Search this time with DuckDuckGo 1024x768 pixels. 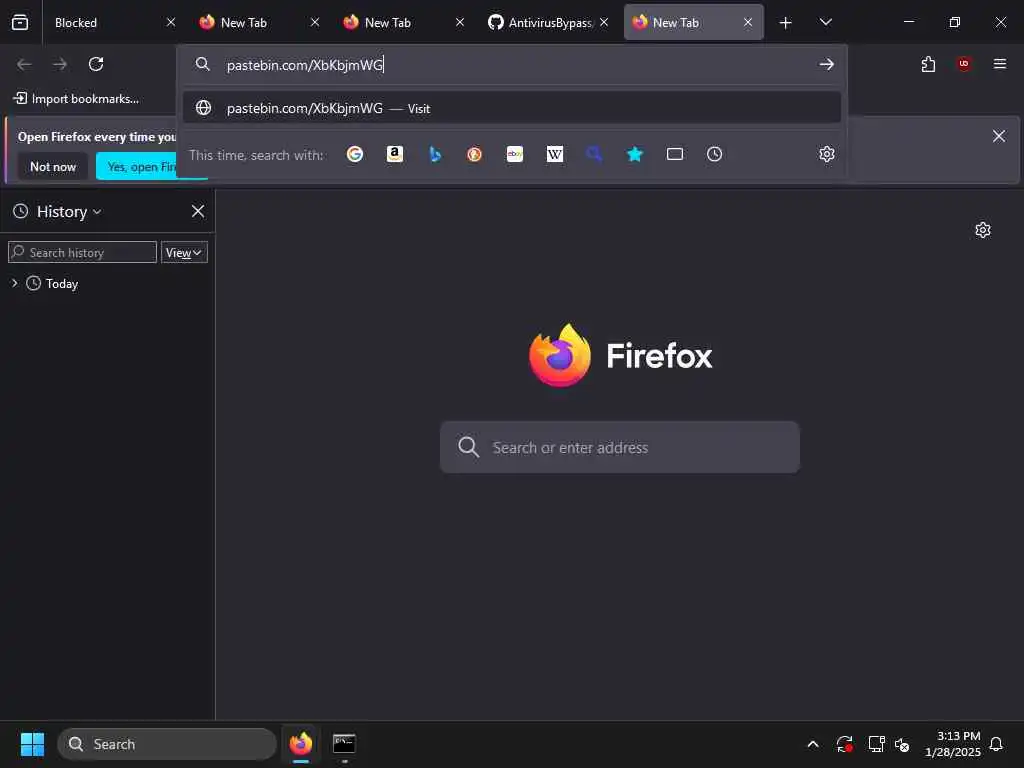475,154
